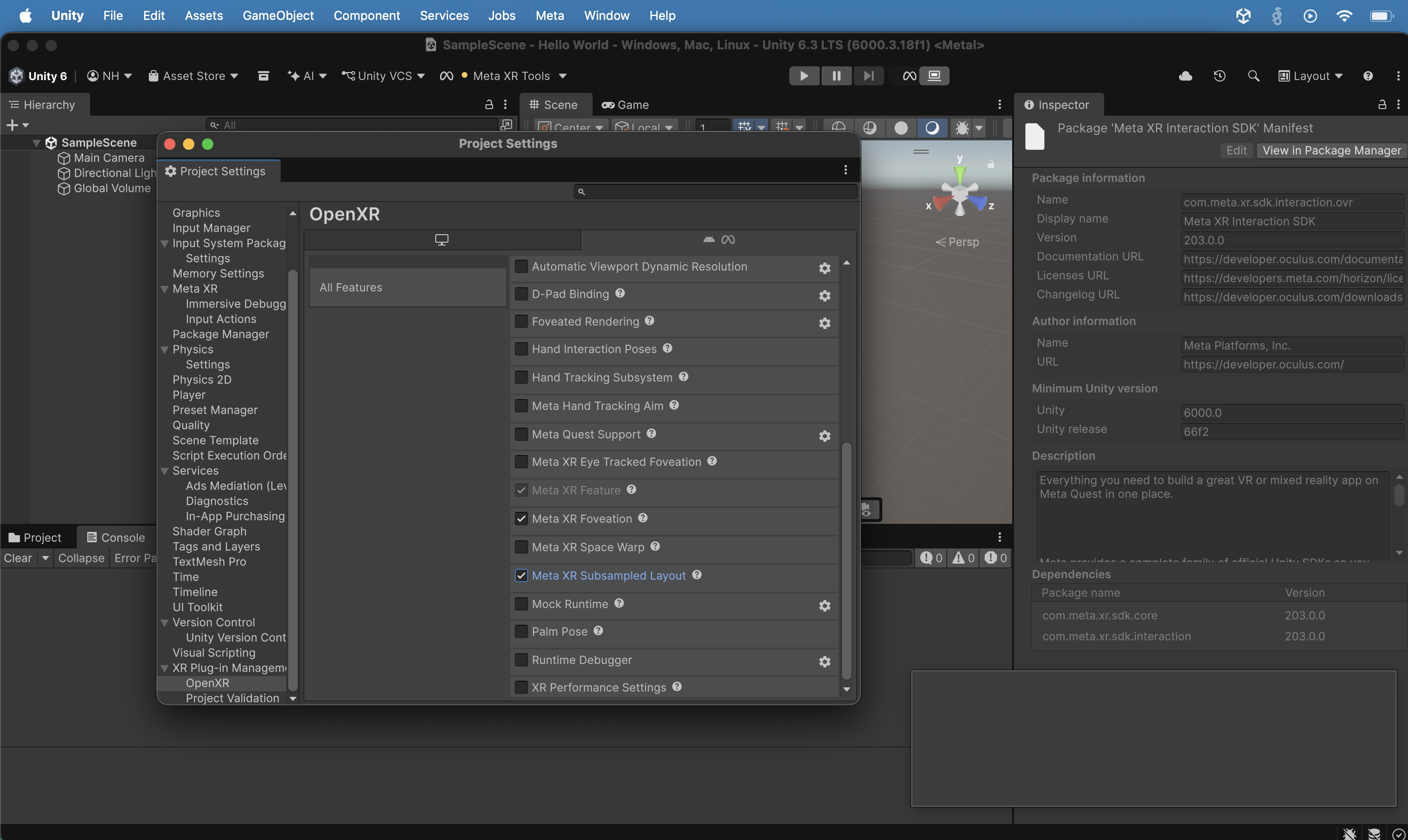This screenshot has width=1408, height=840.
Task: Collapse SampleScene in Hierarchy
Action: coord(36,143)
